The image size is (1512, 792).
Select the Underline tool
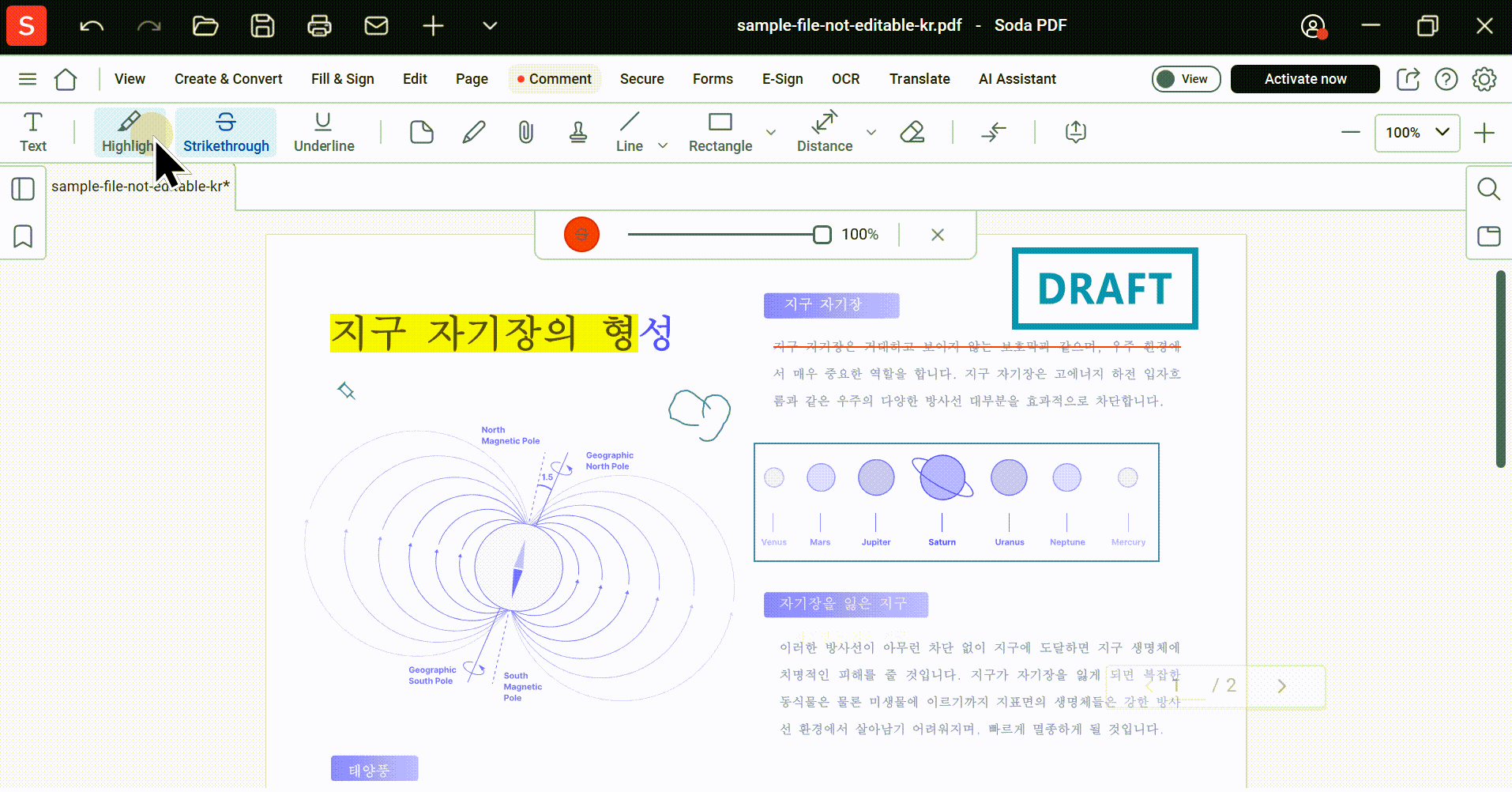(324, 132)
